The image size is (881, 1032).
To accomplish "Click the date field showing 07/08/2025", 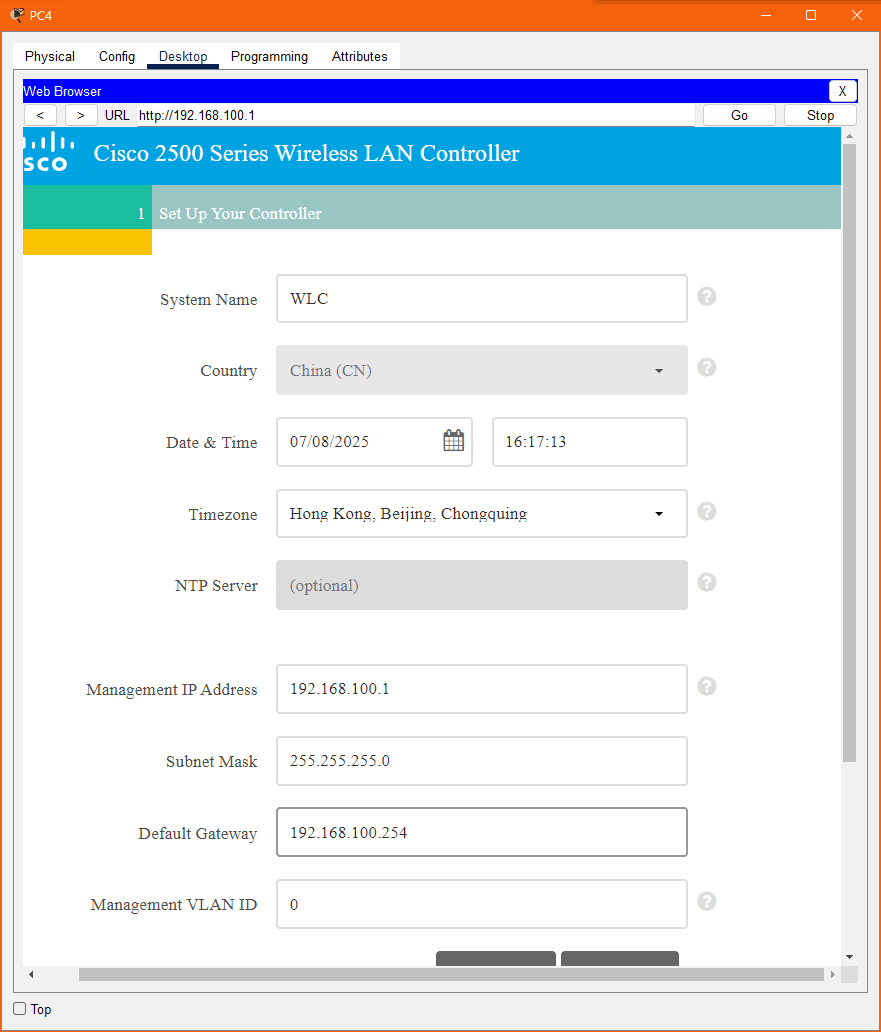I will (374, 442).
